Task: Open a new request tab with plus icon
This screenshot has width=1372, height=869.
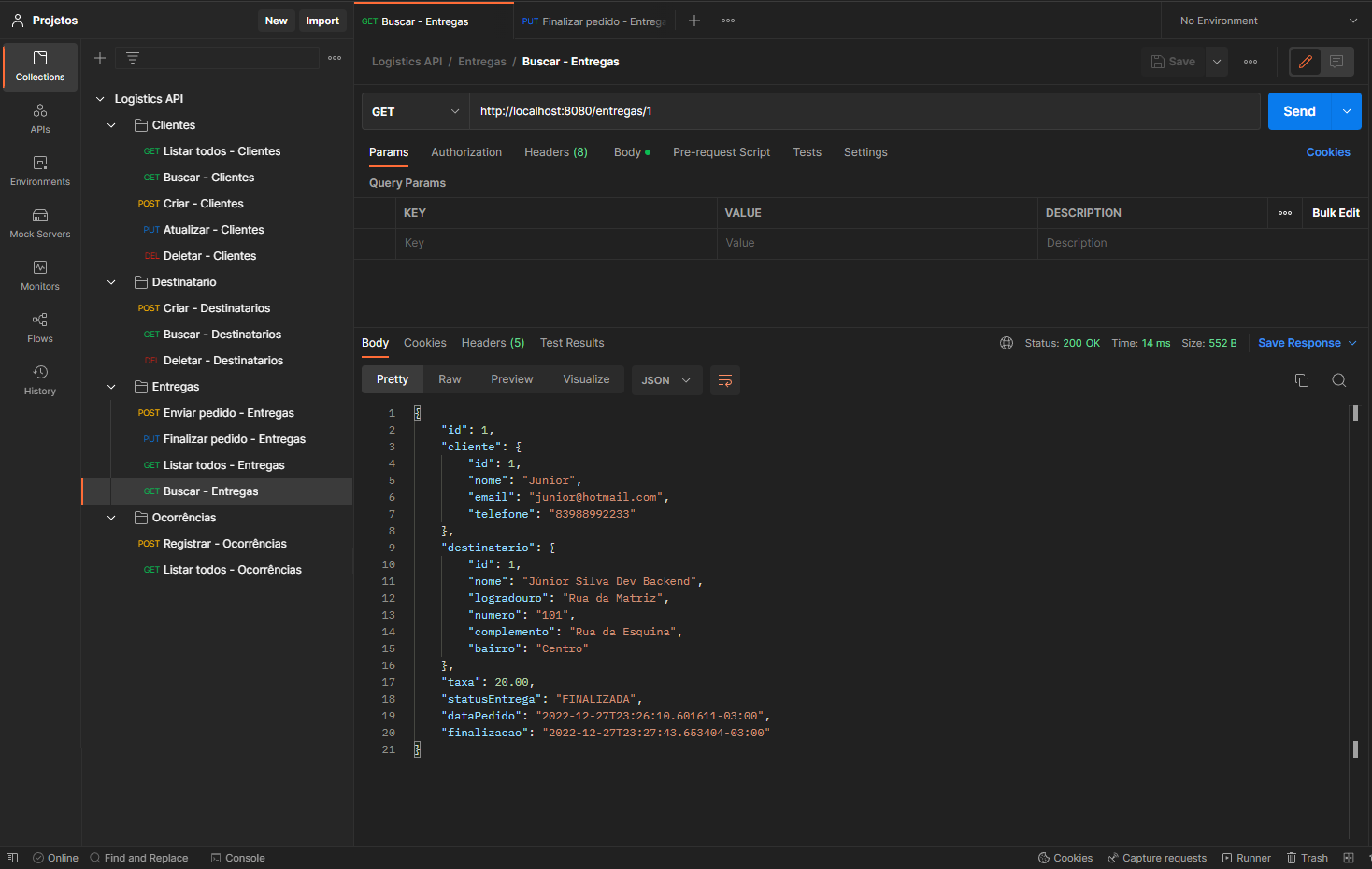Action: [x=694, y=21]
